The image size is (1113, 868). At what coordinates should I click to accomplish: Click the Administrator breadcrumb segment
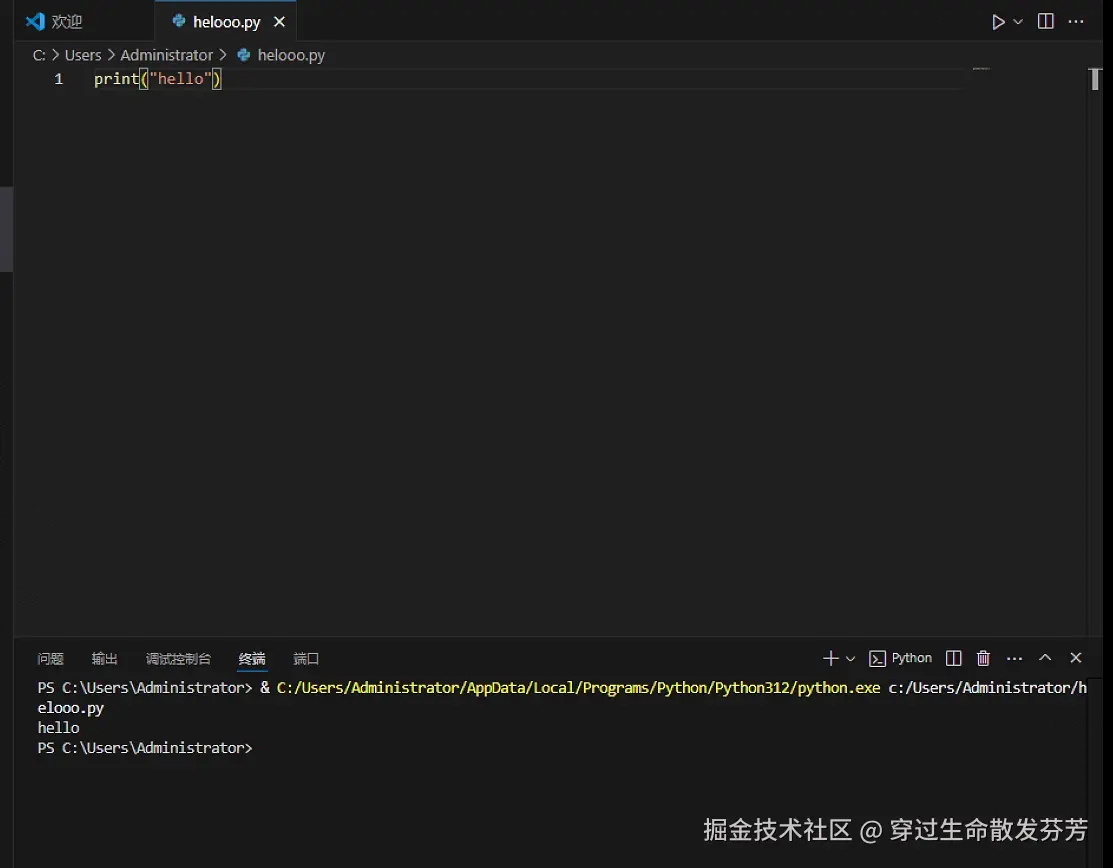[x=166, y=55]
